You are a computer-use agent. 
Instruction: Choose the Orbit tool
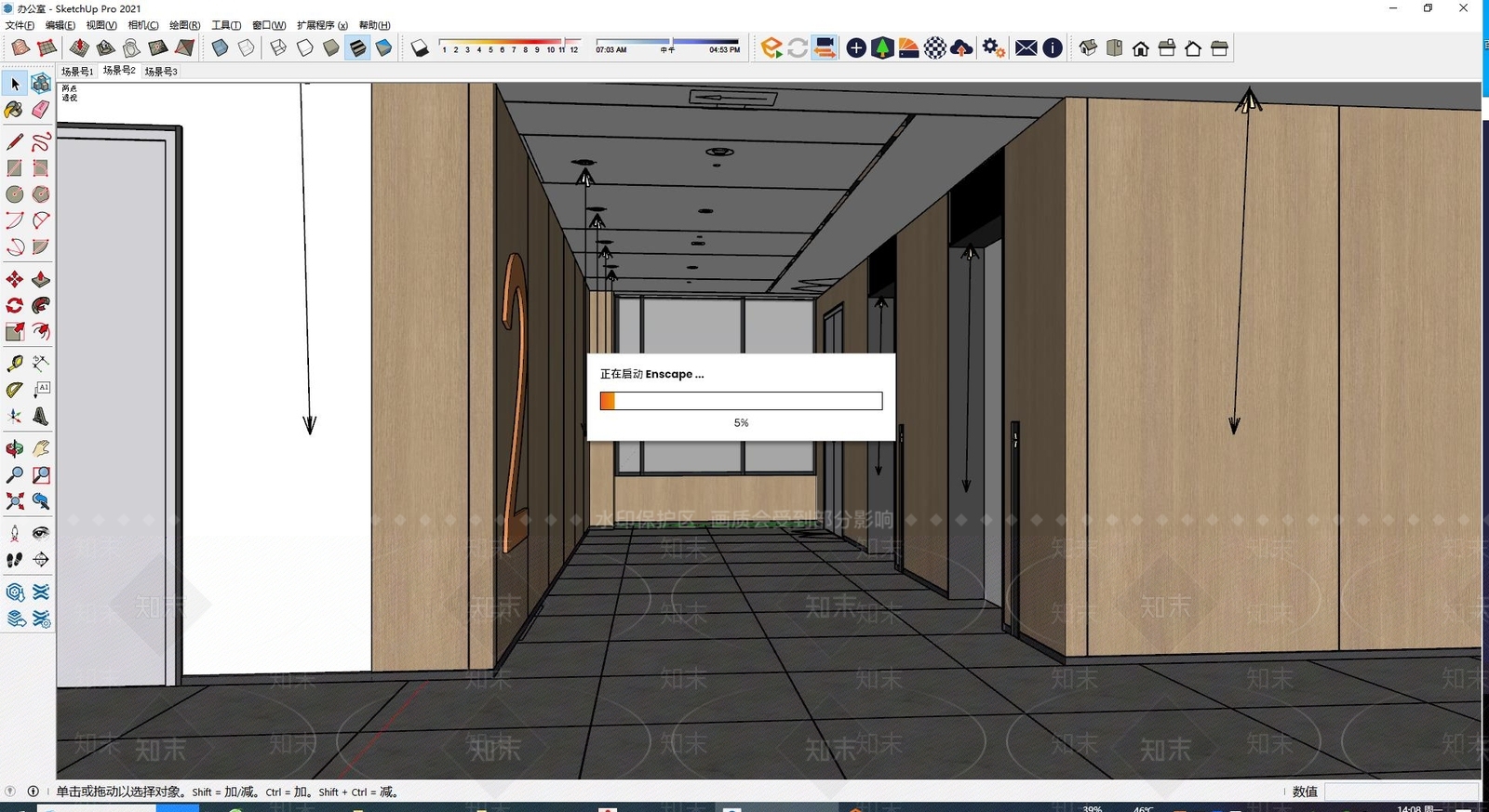point(15,448)
